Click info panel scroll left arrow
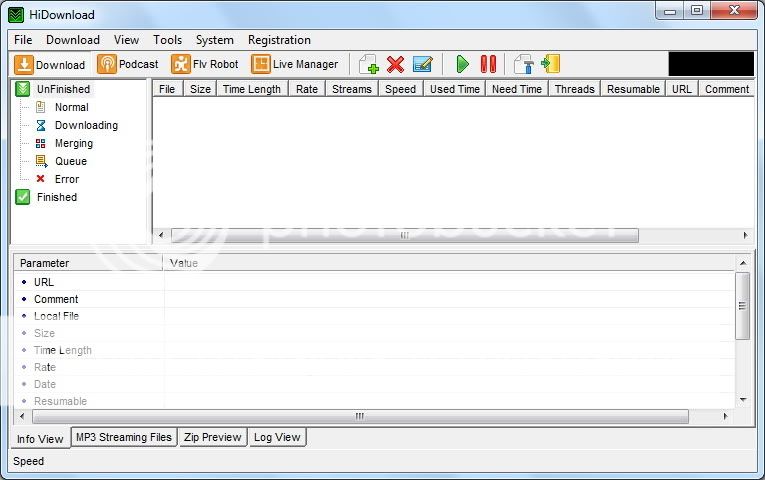765x480 pixels. pyautogui.click(x=21, y=417)
